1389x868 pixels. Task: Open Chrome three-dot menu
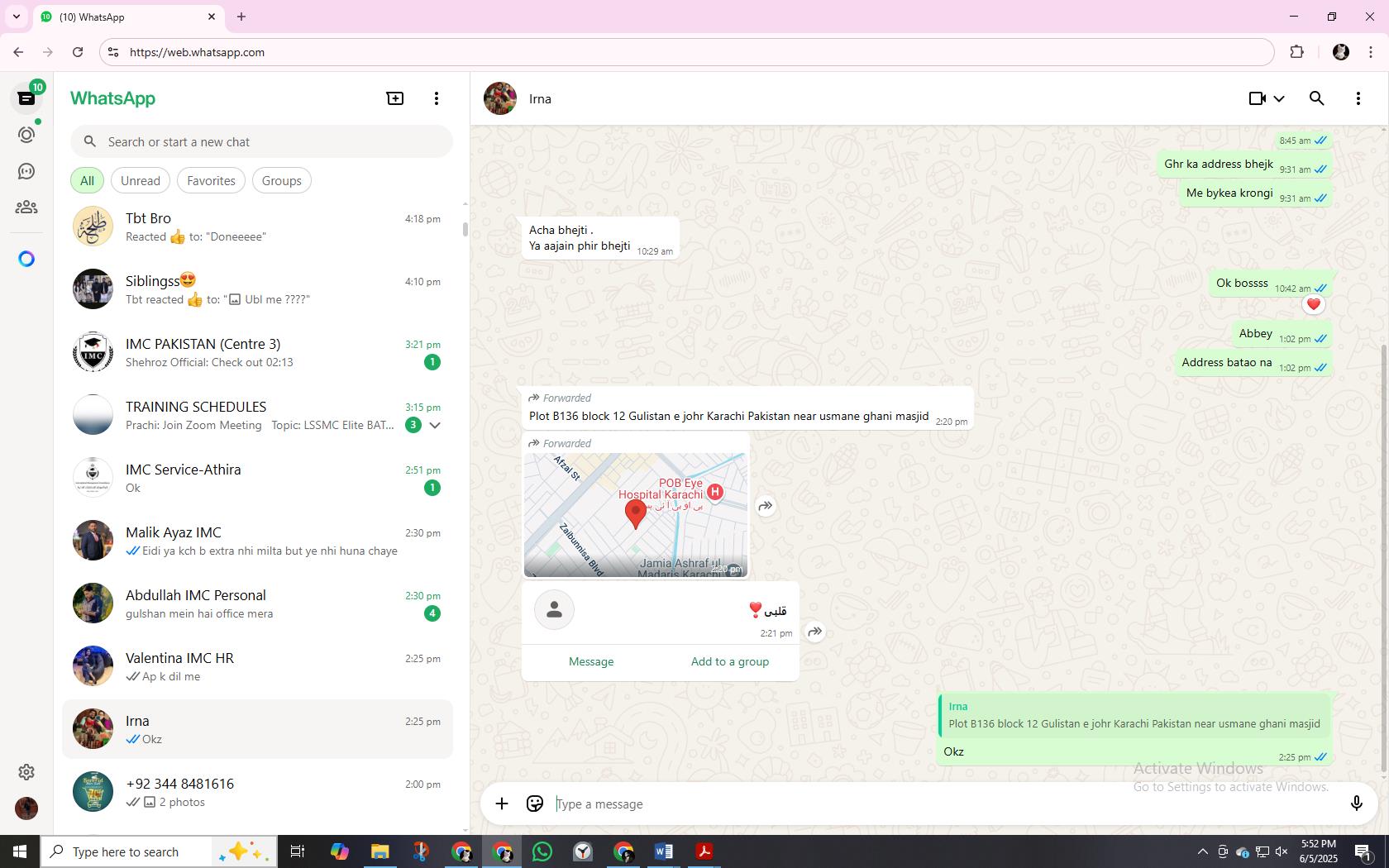point(1371,52)
